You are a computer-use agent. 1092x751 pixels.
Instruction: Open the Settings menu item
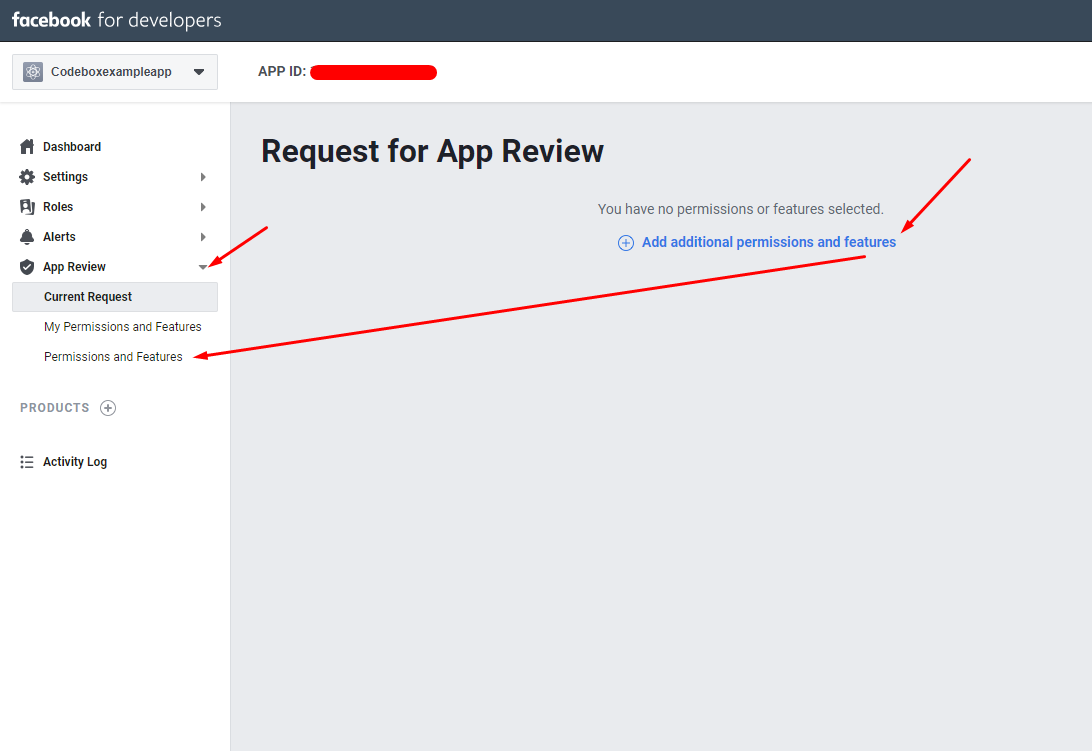click(x=65, y=177)
